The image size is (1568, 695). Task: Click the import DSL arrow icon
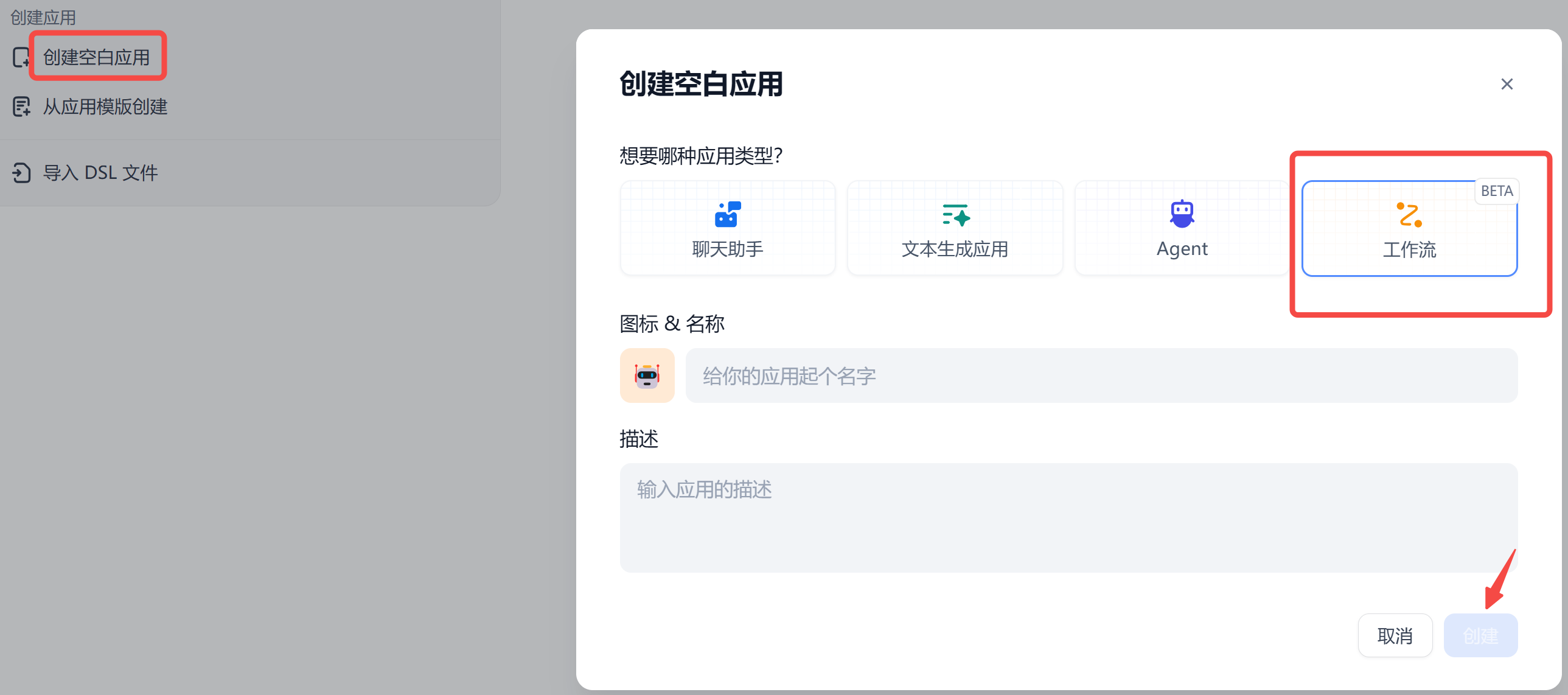(21, 173)
